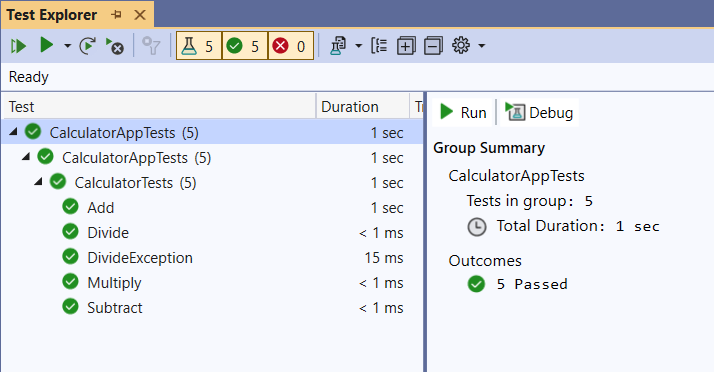Click Debug in the summary pane
This screenshot has height=372, width=714.
point(539,112)
